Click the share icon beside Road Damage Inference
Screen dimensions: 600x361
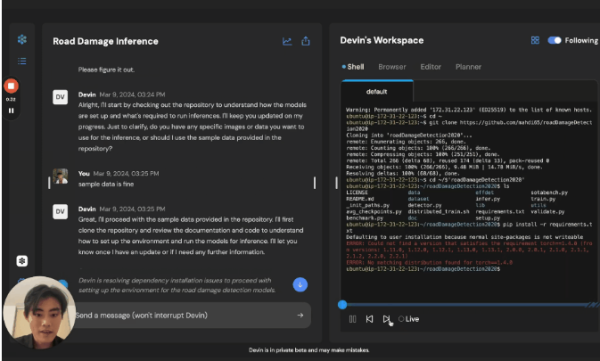pos(305,41)
